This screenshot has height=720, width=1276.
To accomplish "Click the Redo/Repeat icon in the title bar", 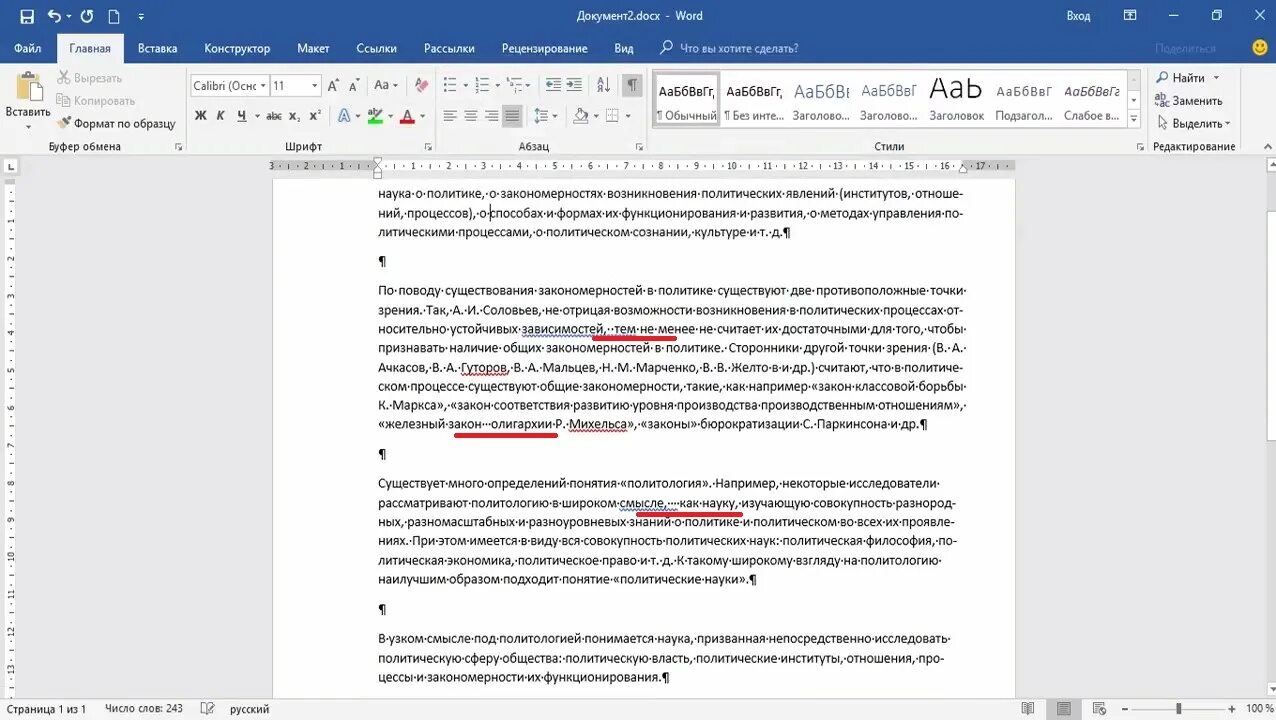I will pyautogui.click(x=87, y=16).
